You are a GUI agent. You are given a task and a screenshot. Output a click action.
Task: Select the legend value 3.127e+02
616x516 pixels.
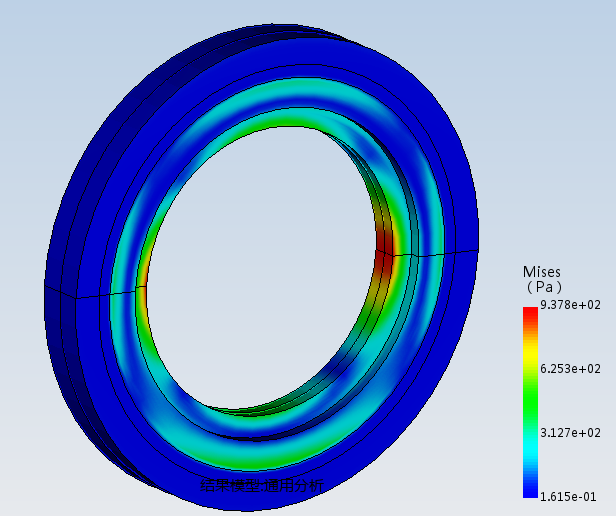570,433
